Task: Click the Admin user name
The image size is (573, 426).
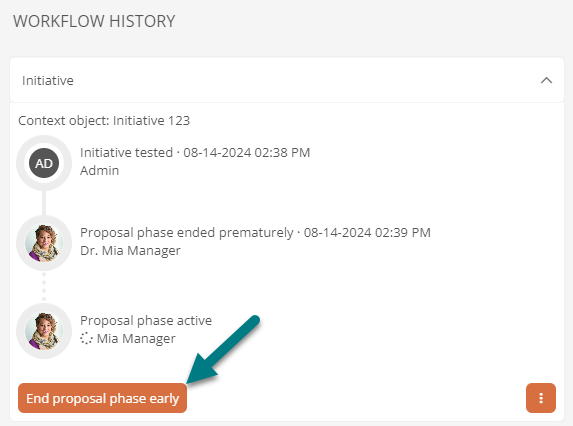Action: pyautogui.click(x=99, y=171)
